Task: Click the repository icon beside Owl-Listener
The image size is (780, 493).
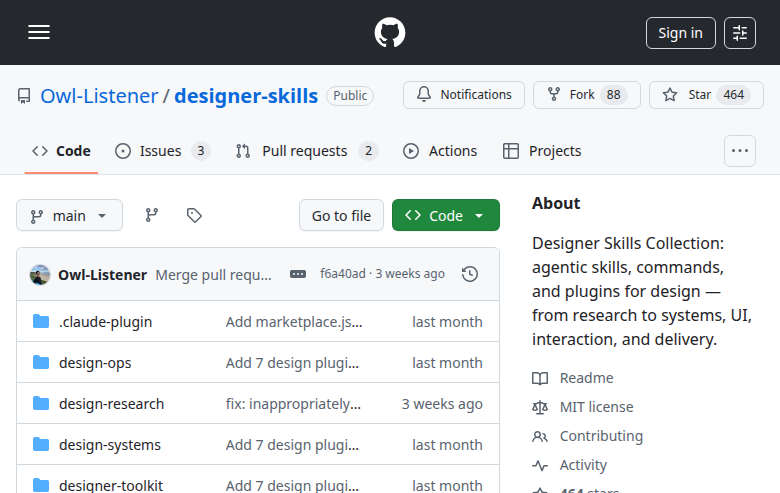Action: [x=24, y=96]
